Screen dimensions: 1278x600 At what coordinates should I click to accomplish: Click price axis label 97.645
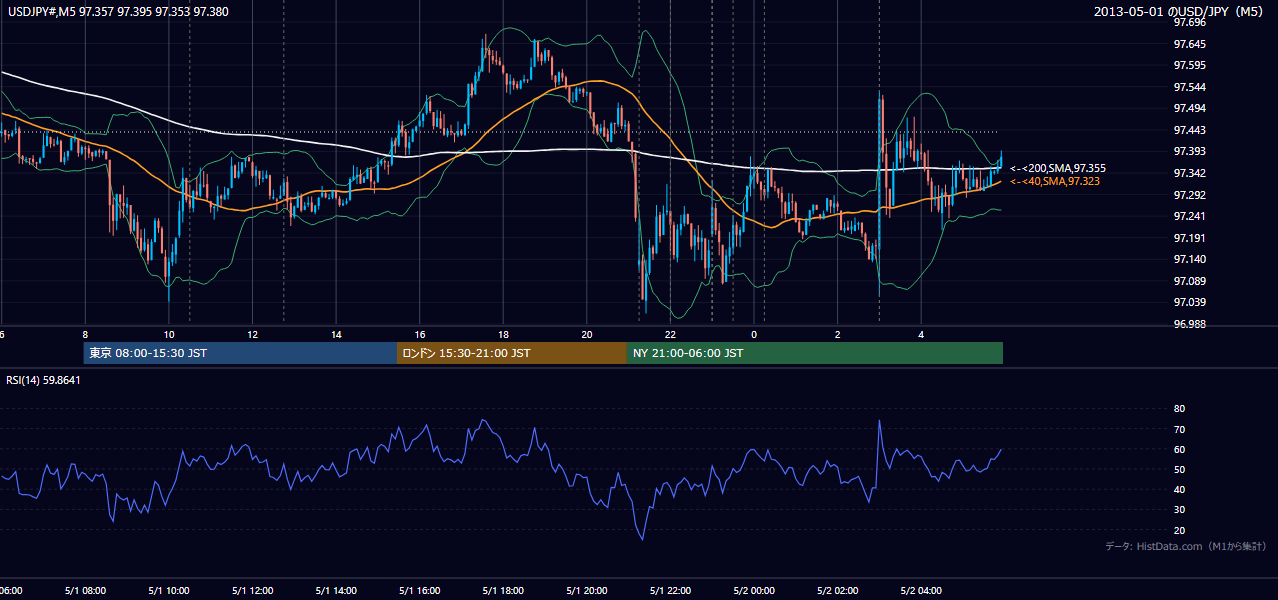coord(1190,44)
